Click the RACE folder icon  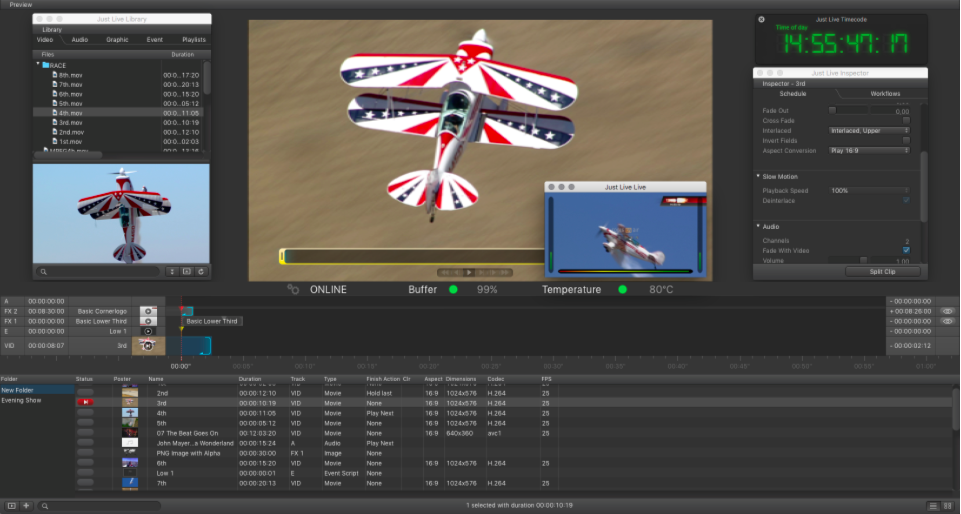(x=46, y=65)
